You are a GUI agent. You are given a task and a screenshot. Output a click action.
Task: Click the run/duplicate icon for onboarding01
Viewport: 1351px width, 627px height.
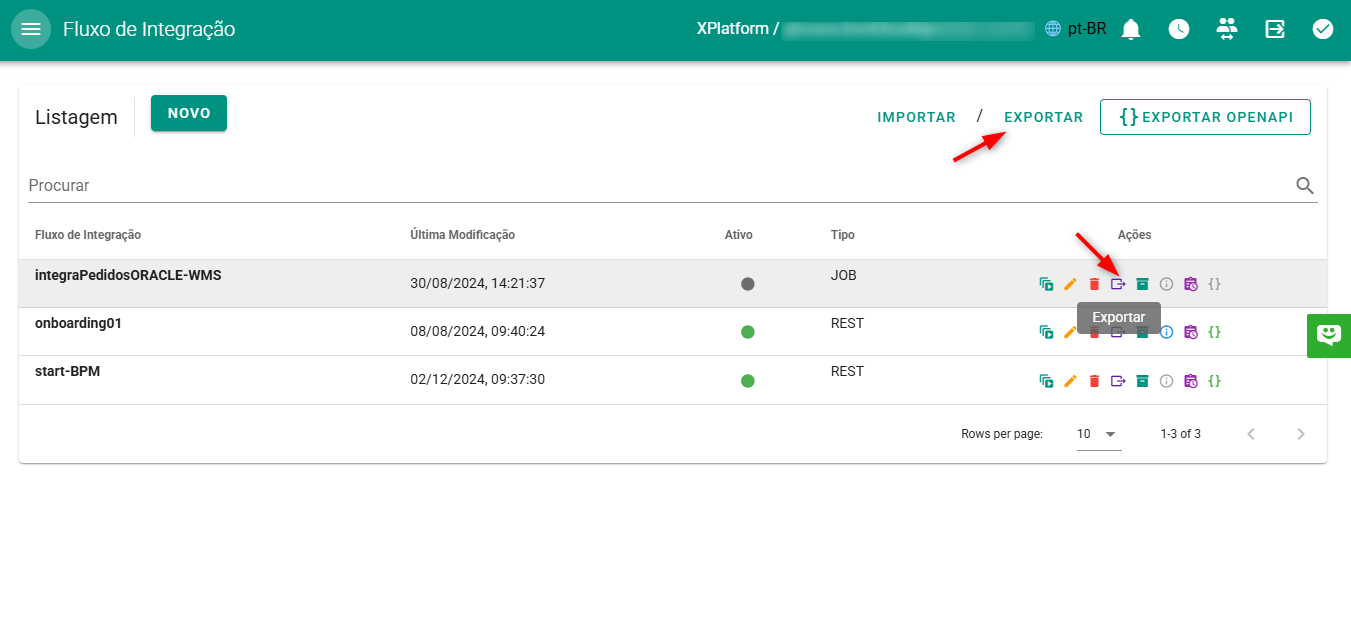(x=1046, y=332)
